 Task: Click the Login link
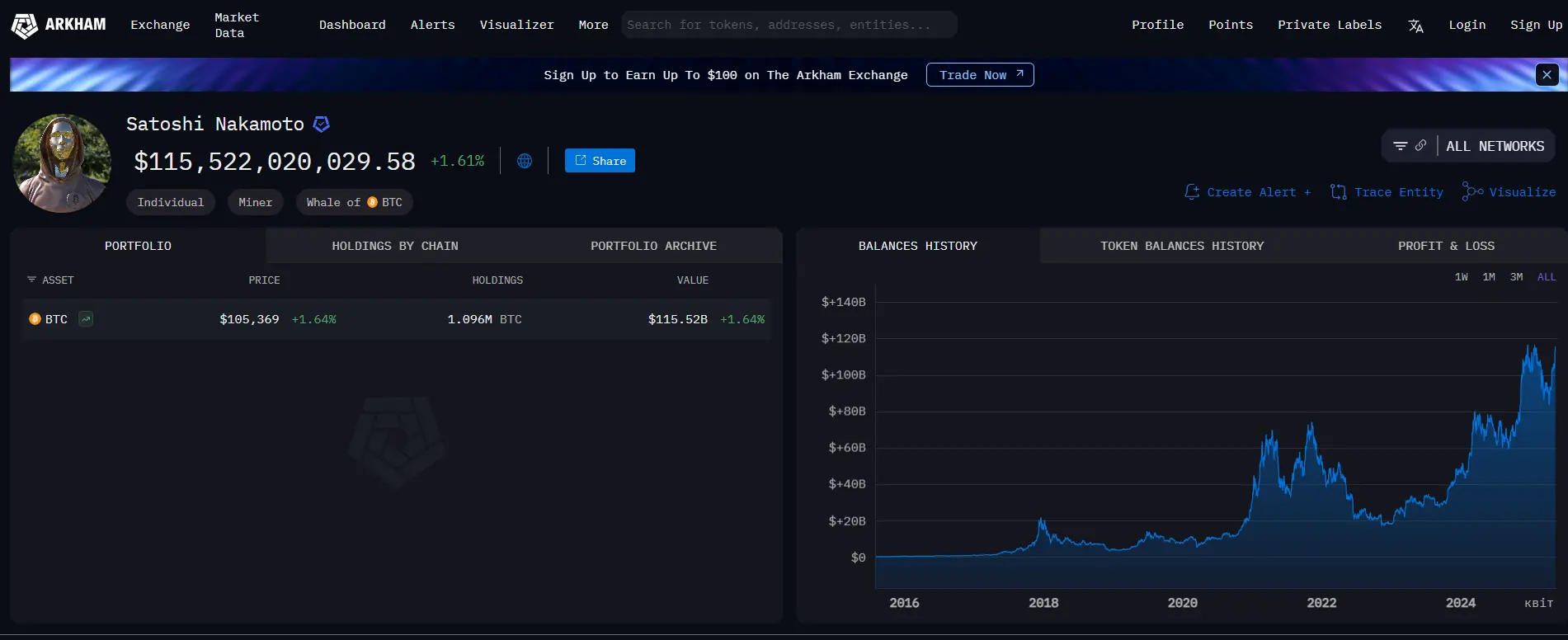1467,25
